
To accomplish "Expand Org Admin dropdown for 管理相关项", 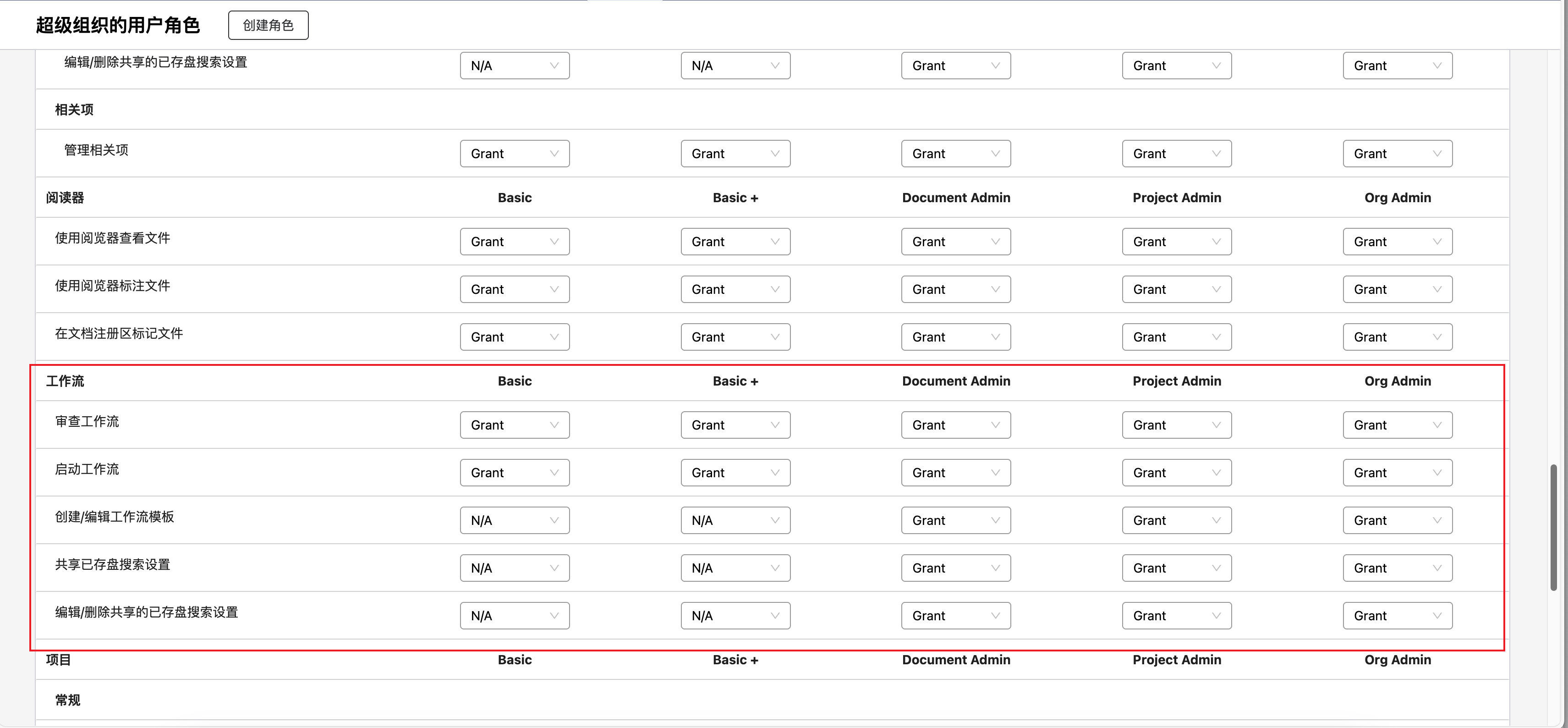I will [x=1397, y=154].
